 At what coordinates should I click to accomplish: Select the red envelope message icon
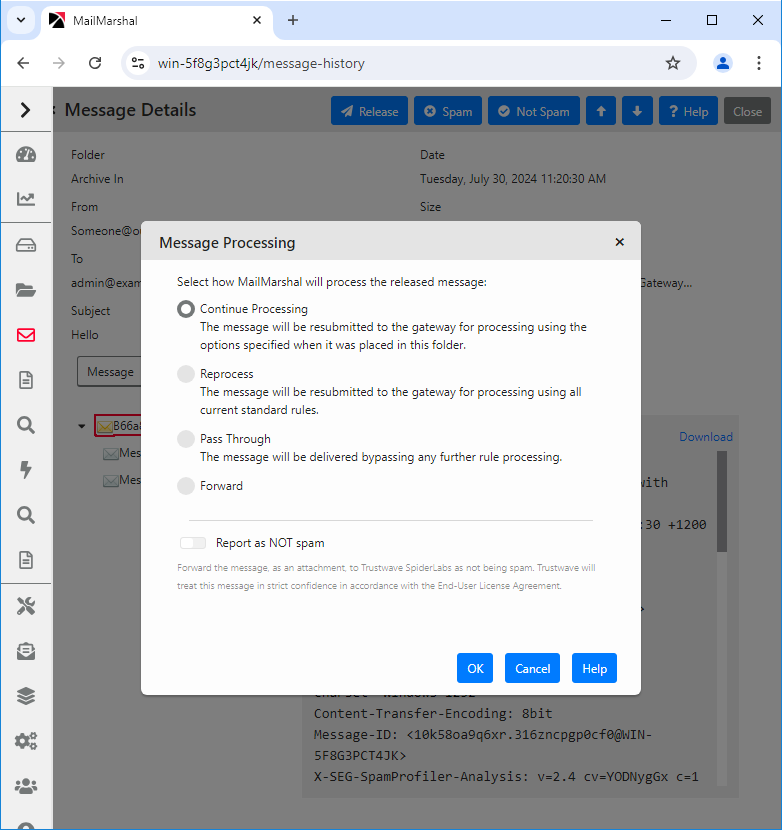26,335
